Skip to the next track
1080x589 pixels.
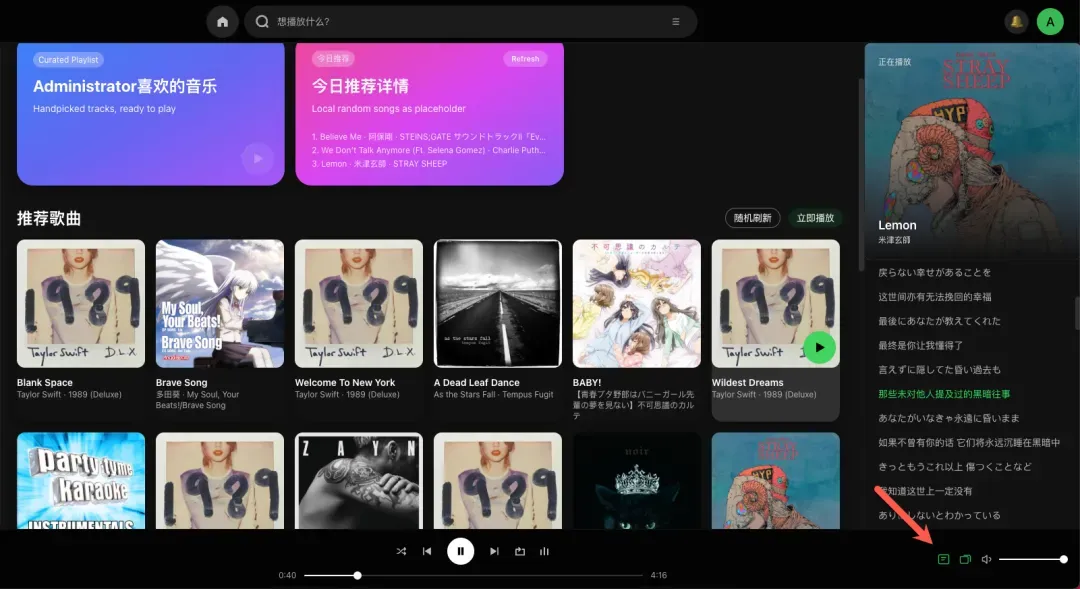[494, 551]
